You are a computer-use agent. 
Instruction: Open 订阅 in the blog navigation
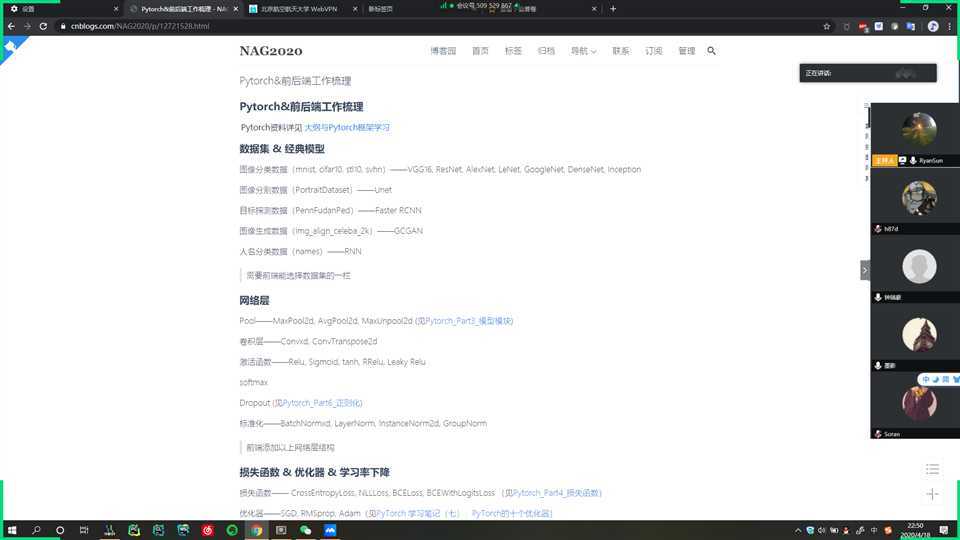click(654, 51)
